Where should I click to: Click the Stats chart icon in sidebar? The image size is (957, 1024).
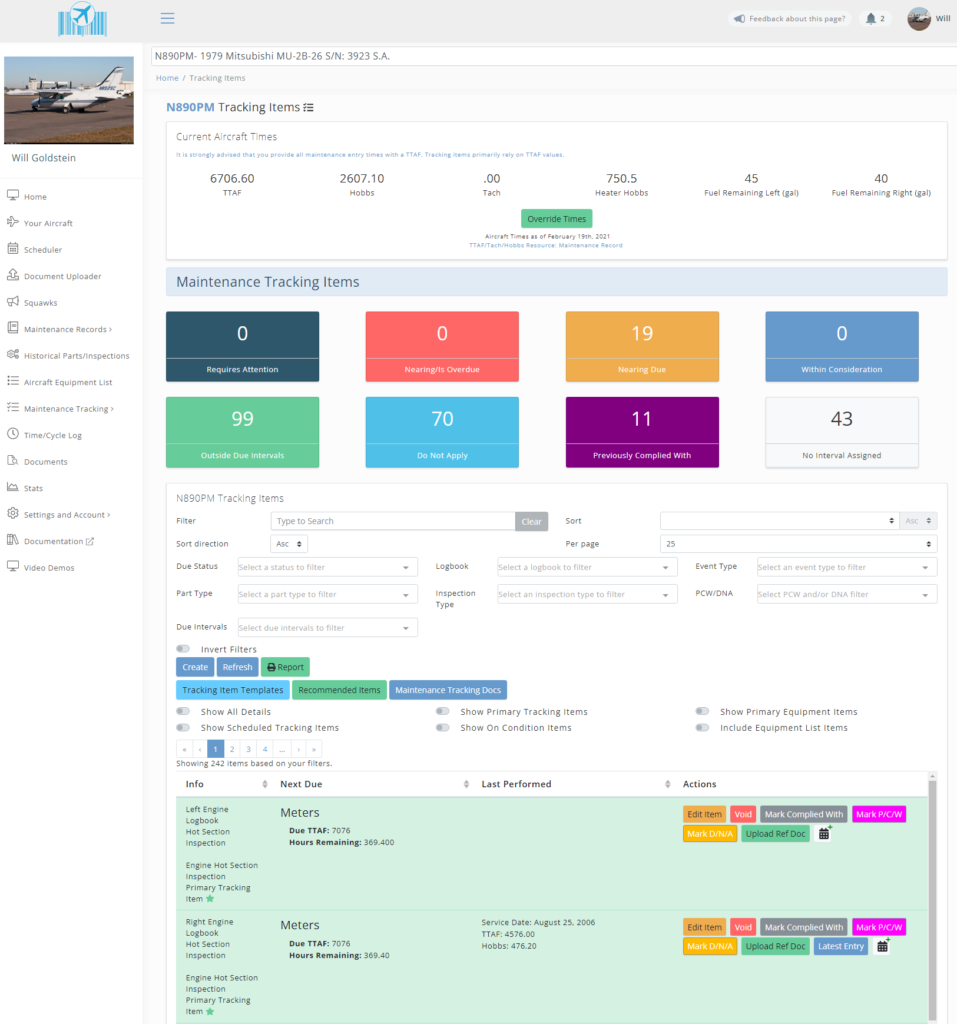point(13,488)
